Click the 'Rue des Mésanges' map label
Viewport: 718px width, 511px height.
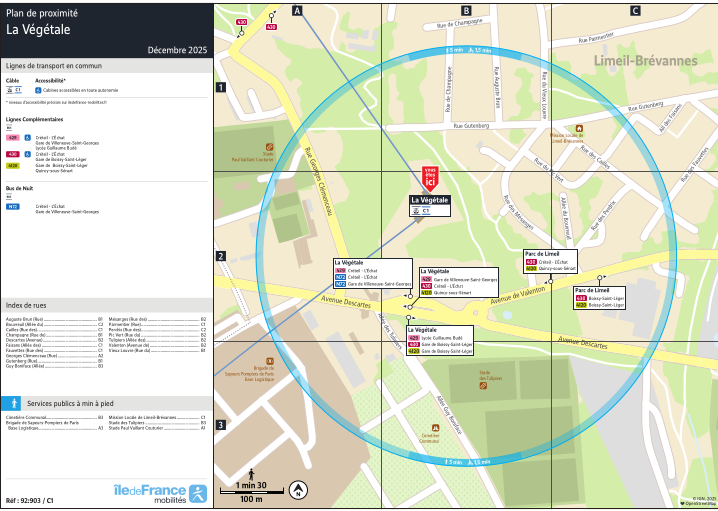[x=518, y=212]
